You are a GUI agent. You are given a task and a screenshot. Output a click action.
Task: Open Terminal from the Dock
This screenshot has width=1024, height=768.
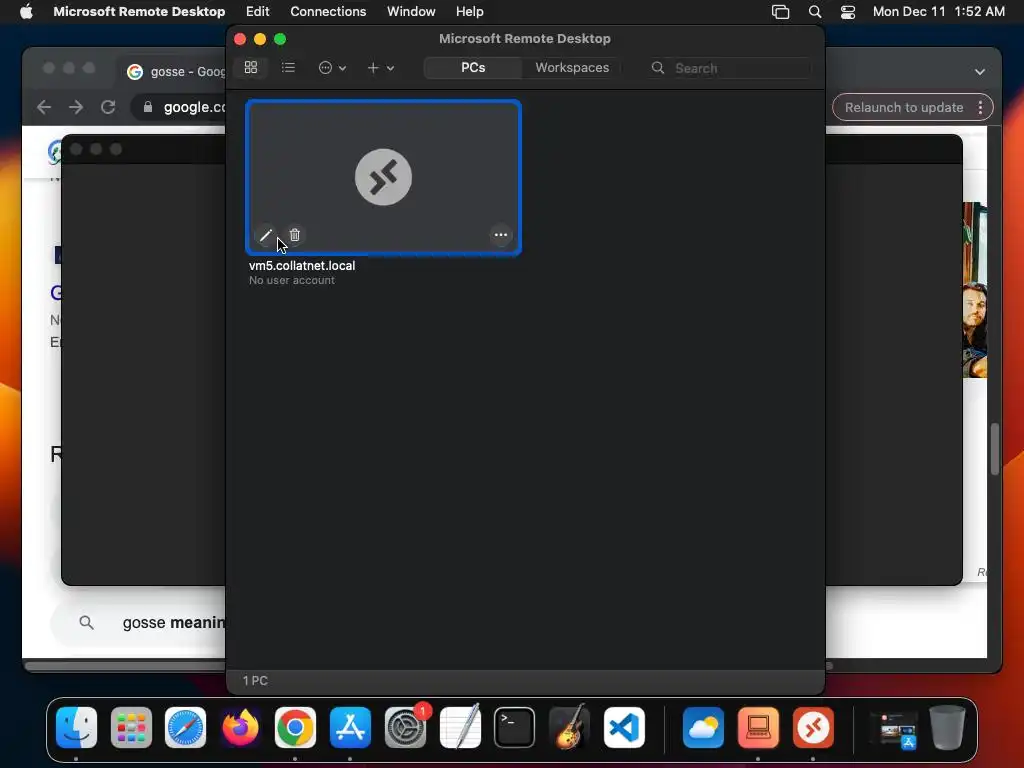515,728
